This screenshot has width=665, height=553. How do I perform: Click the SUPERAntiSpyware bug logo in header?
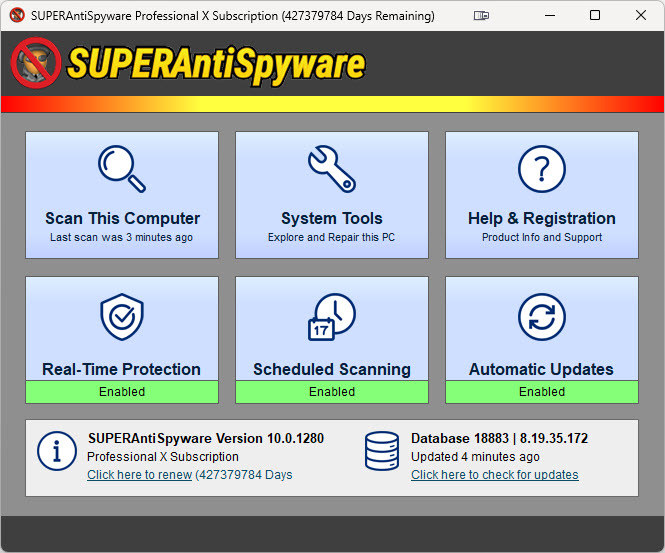(35, 63)
